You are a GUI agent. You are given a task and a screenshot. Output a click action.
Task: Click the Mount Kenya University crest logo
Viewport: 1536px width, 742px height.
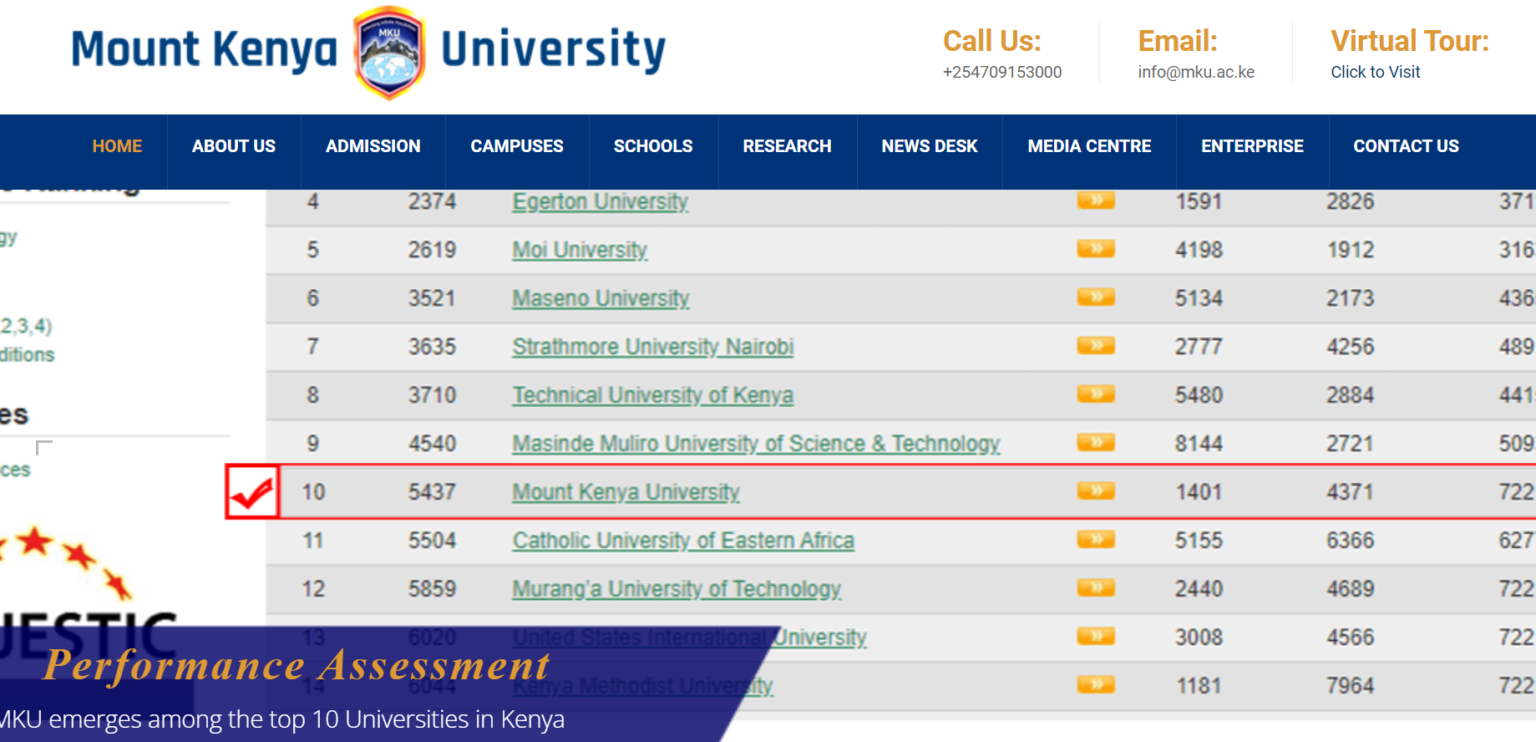[387, 48]
